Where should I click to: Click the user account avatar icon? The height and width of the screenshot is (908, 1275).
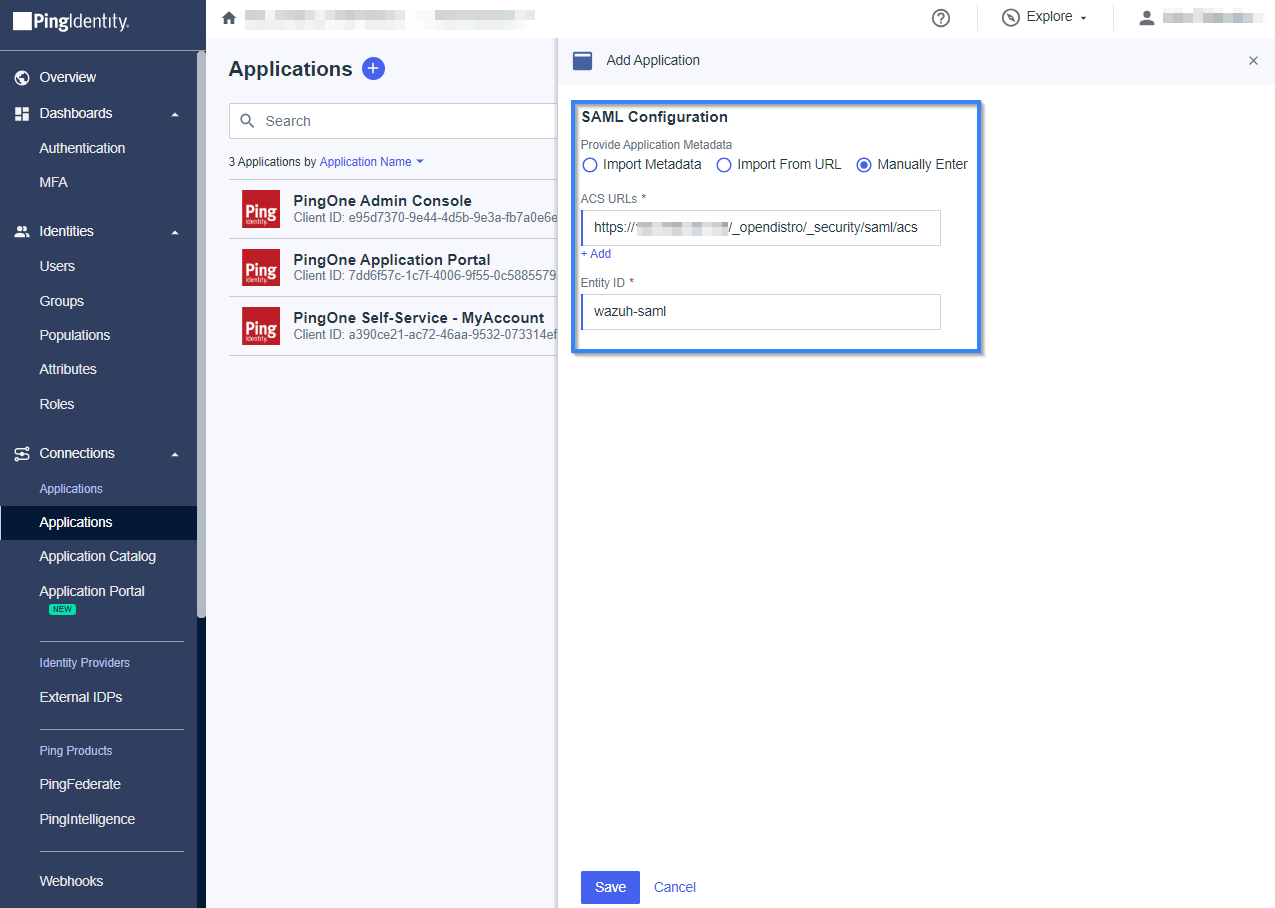pos(1147,18)
